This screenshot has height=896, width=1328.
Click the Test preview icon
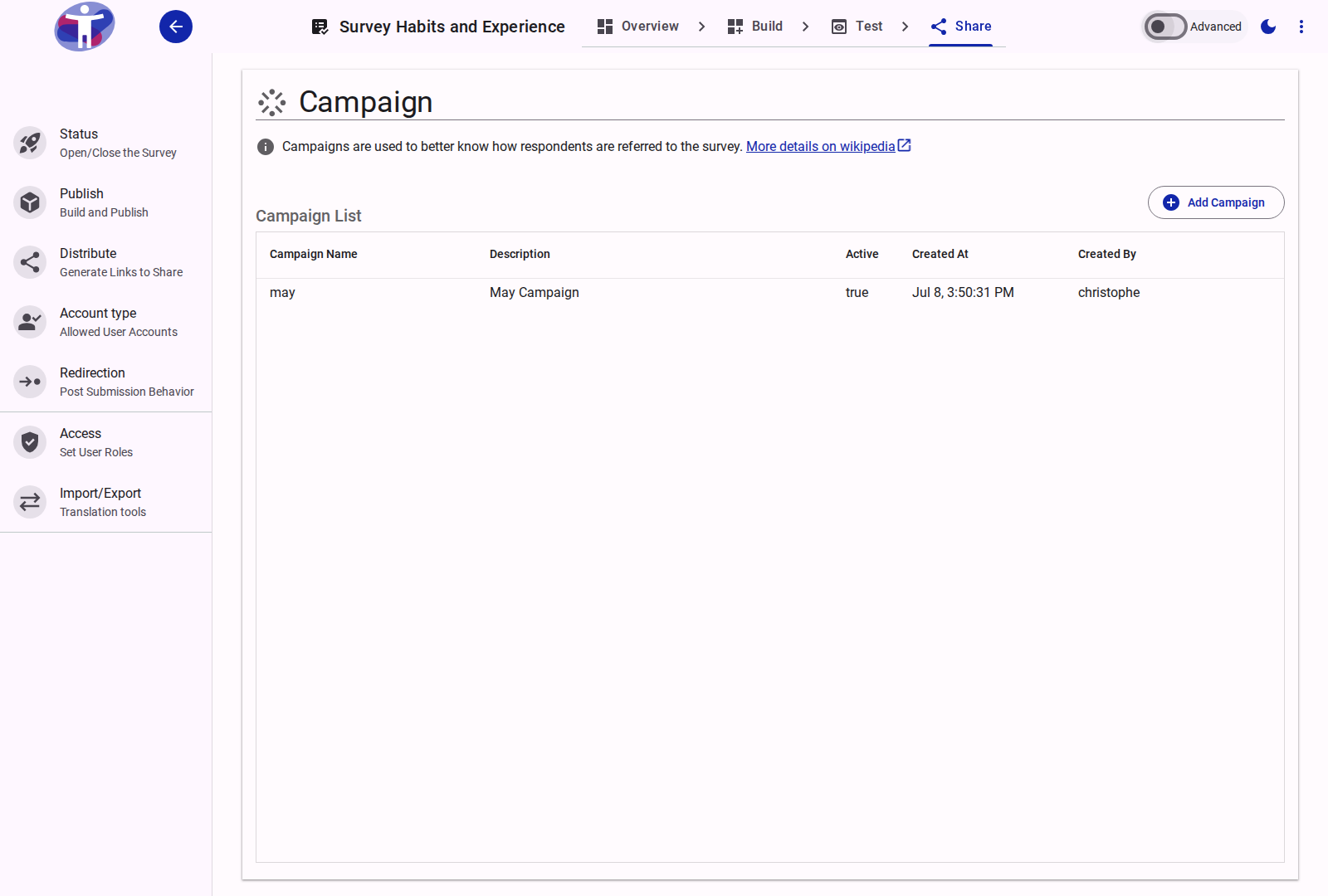click(839, 27)
